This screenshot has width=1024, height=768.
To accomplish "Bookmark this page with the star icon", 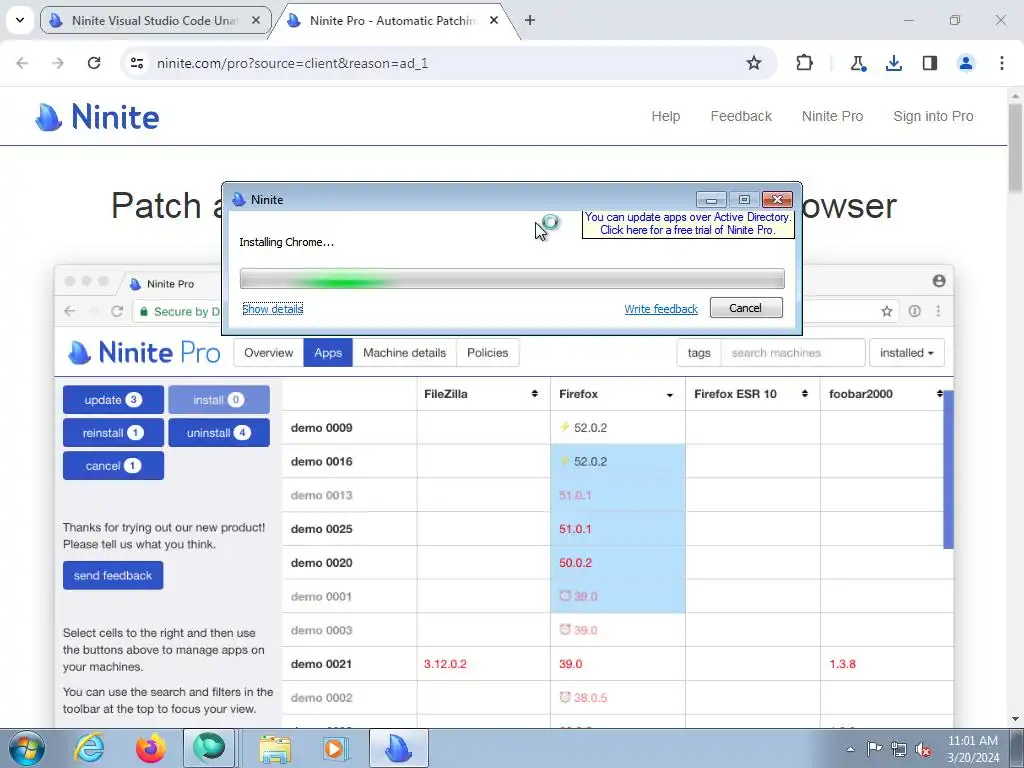I will [754, 63].
